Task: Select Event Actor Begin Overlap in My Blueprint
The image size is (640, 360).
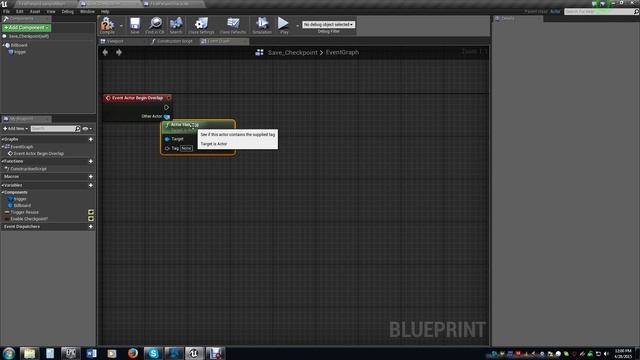Action: (x=38, y=153)
